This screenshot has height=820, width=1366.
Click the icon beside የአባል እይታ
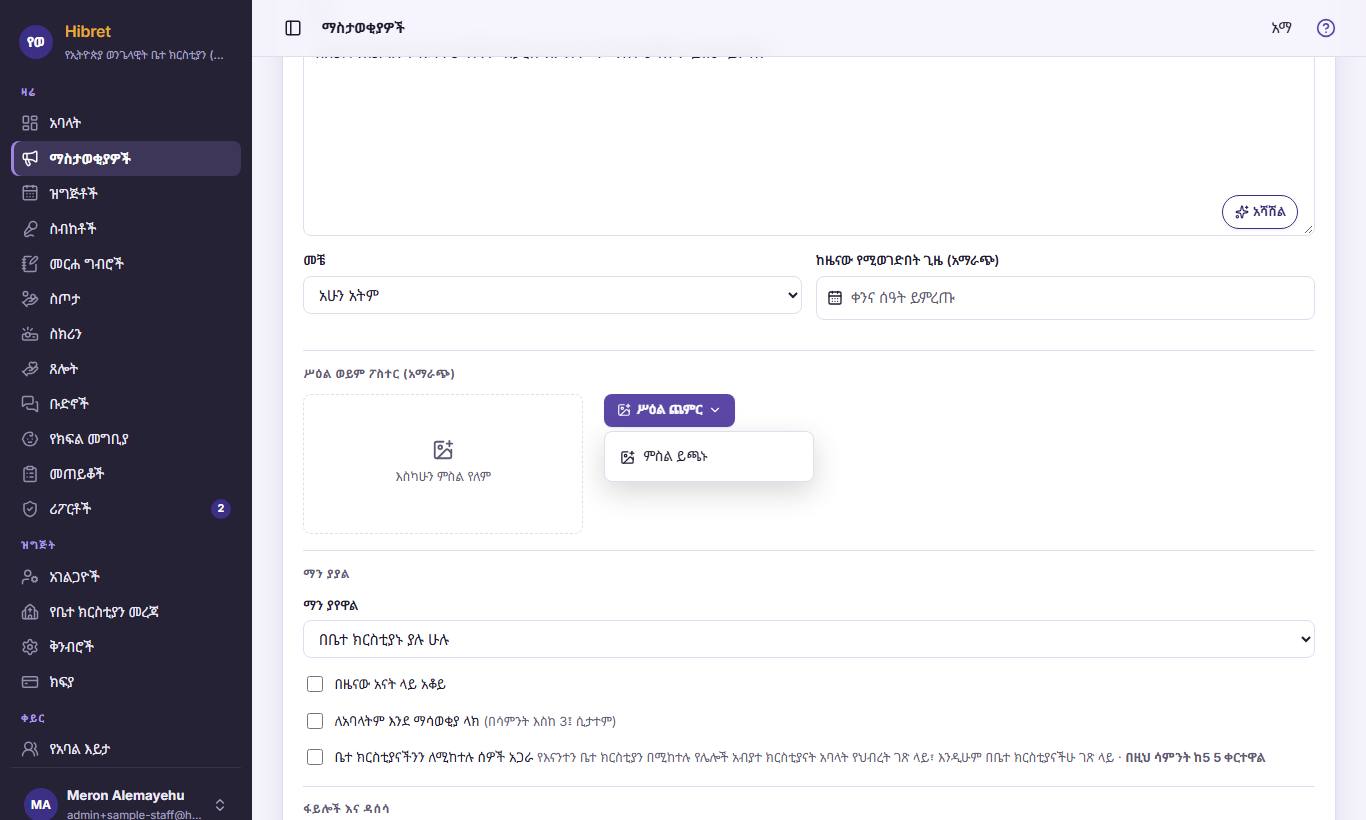(30, 749)
